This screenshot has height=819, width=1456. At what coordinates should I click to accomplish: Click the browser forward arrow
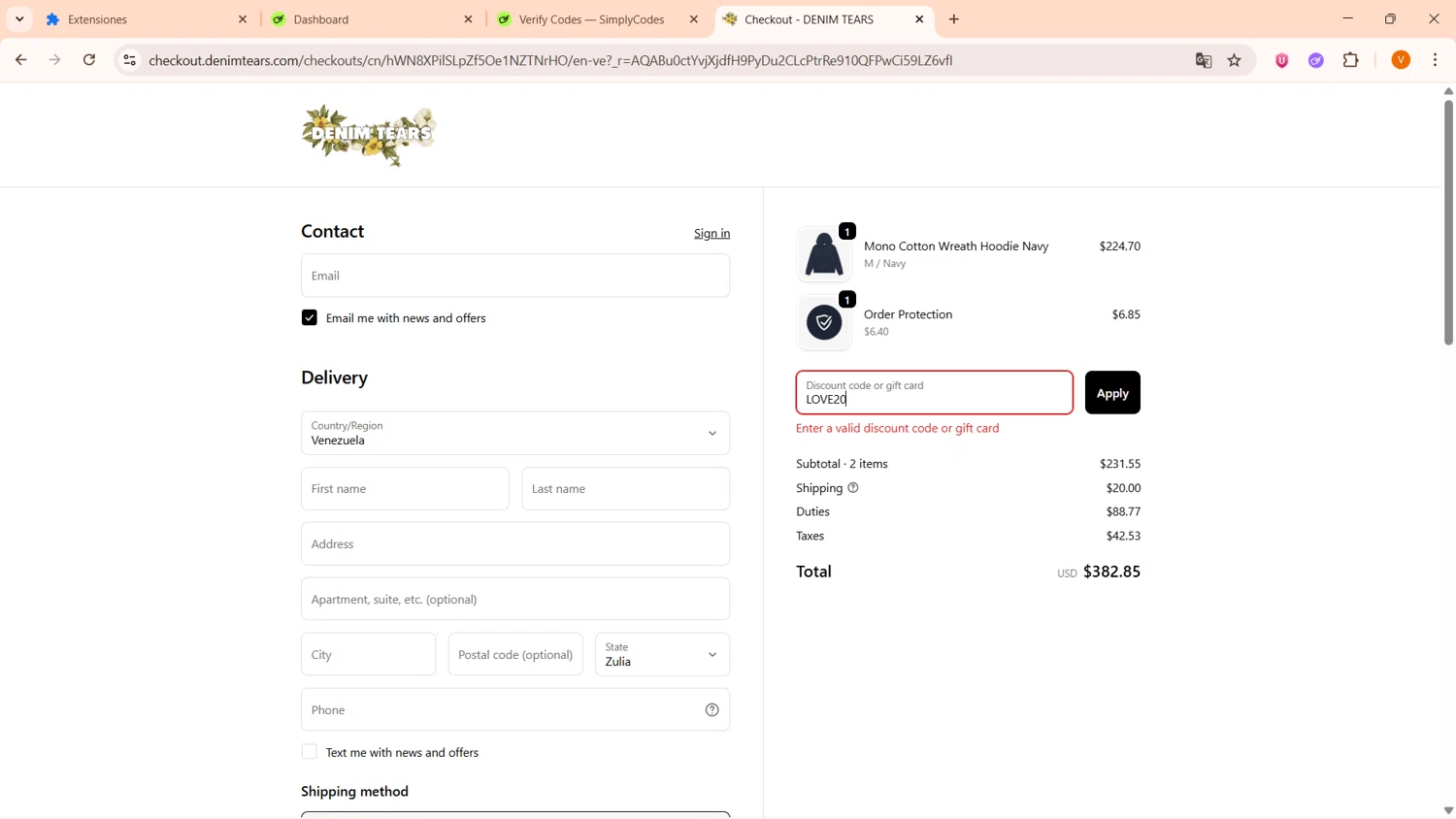coord(55,60)
